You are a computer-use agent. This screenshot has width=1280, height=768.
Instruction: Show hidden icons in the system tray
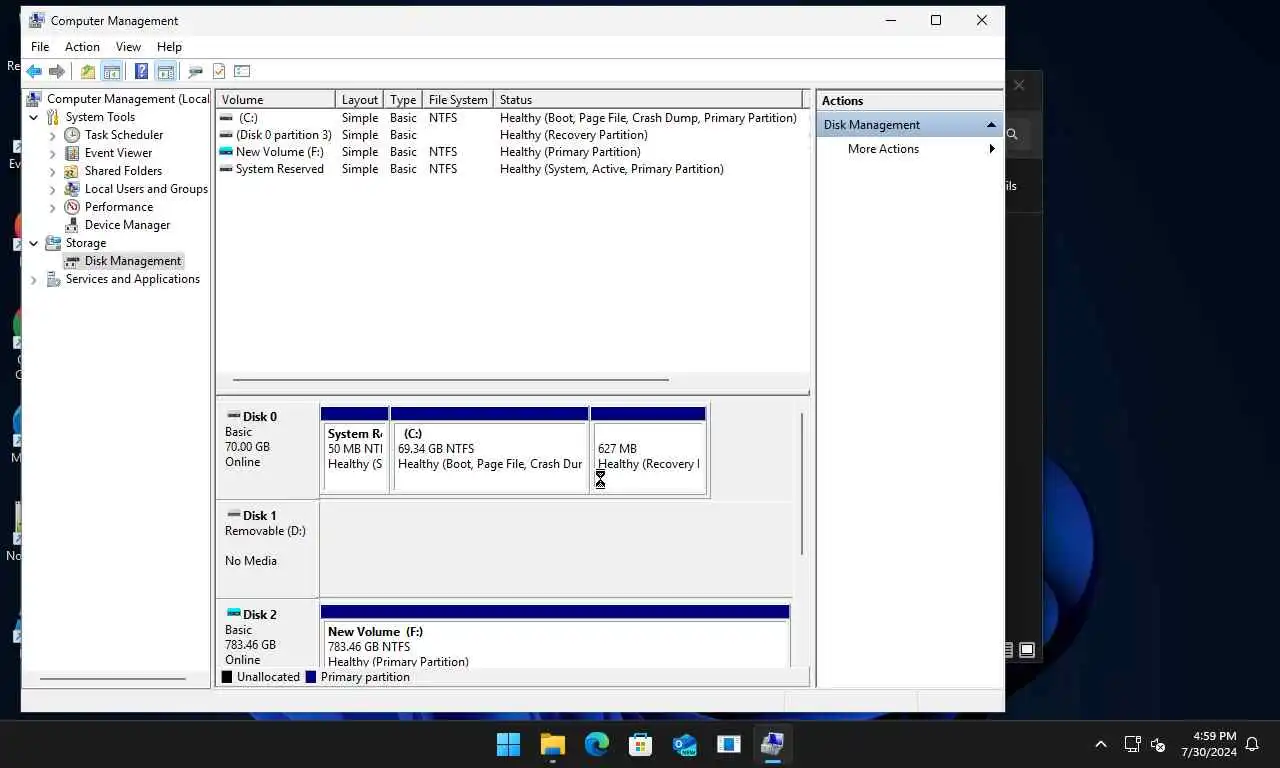[1101, 744]
